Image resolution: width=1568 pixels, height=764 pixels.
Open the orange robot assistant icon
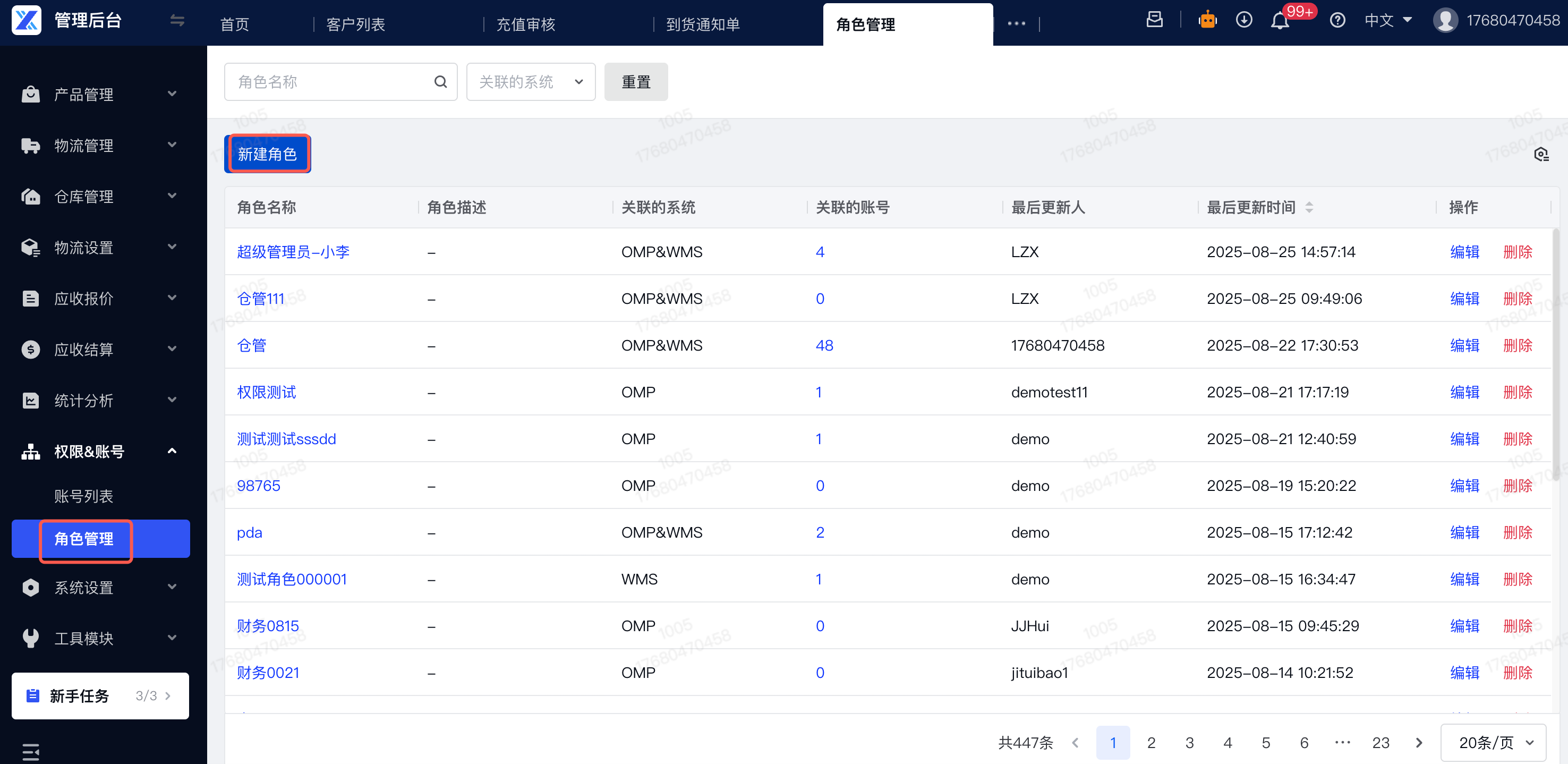[x=1207, y=20]
